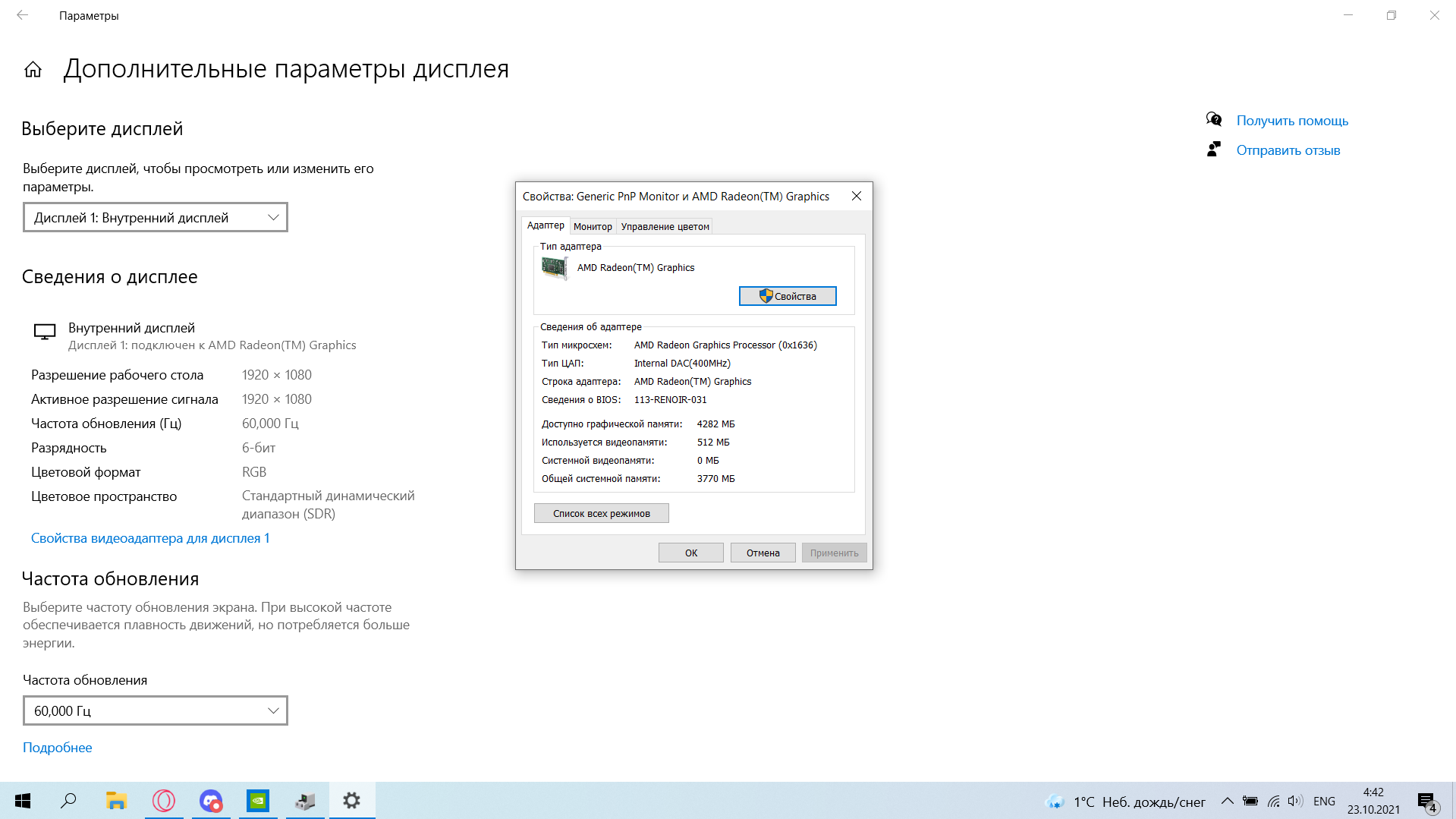Screen dimensions: 1456x819
Task: Open Wi-Fi network tray icon
Action: tap(1274, 802)
